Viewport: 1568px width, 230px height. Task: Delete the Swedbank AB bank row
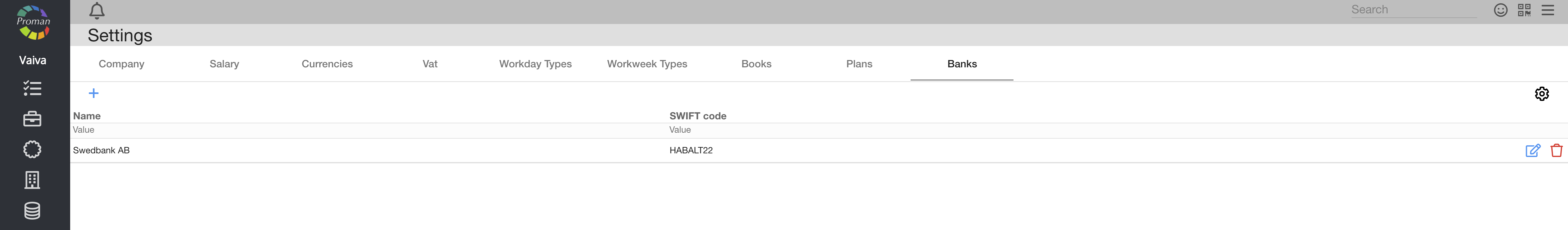pyautogui.click(x=1556, y=151)
